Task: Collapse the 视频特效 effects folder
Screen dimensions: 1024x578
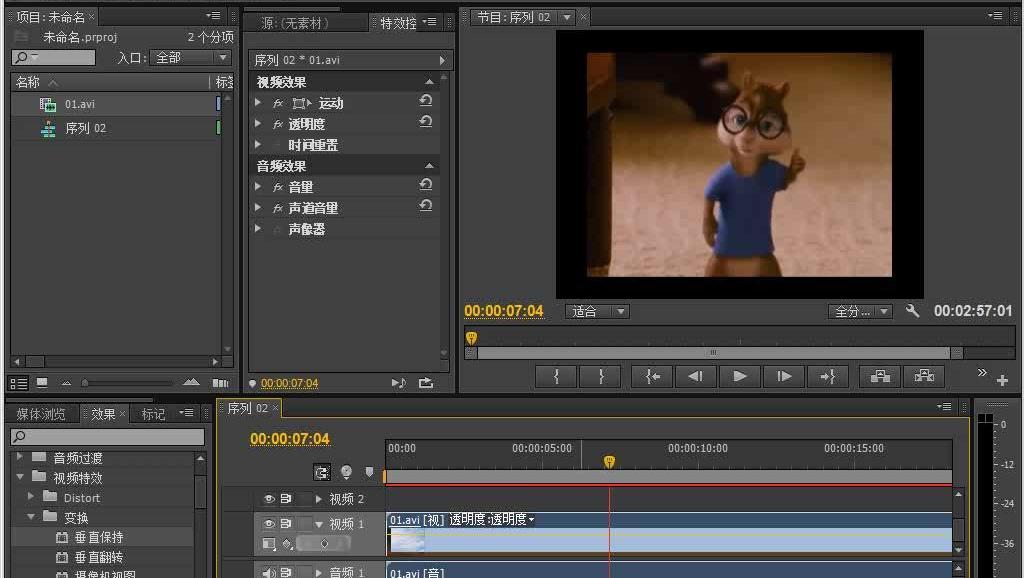Action: [20, 477]
